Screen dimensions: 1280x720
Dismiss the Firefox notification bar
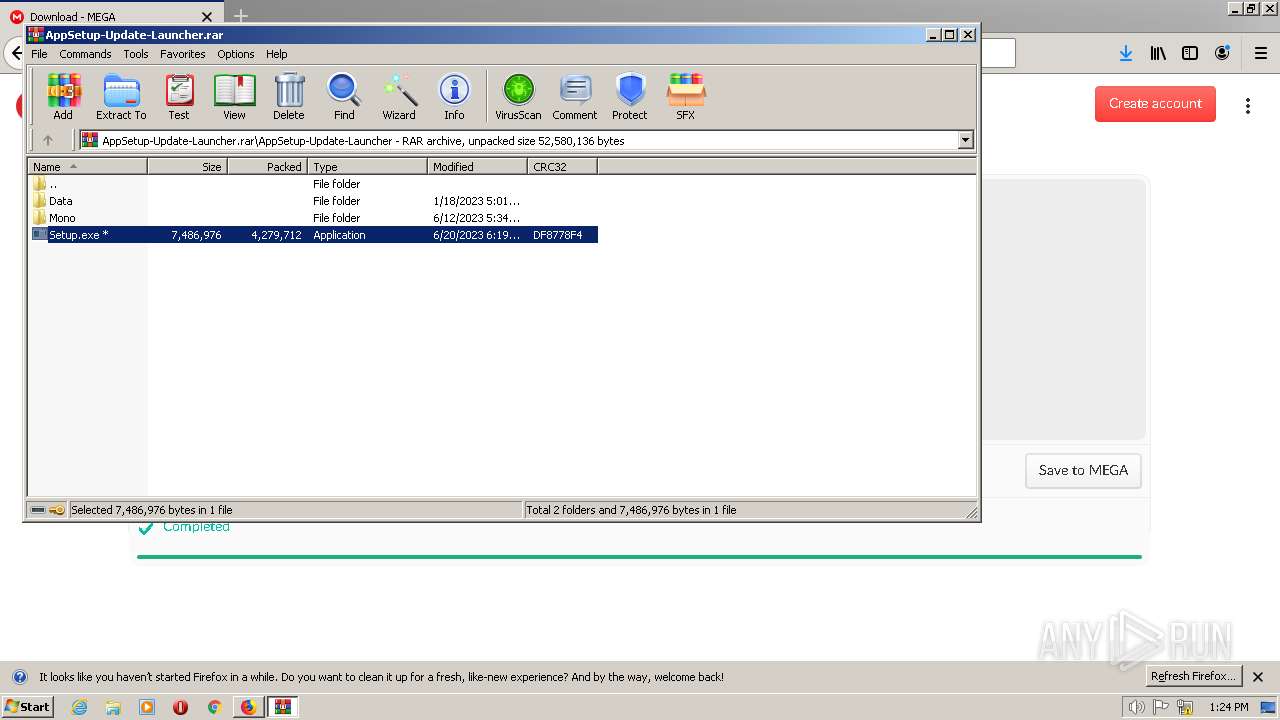click(1258, 677)
